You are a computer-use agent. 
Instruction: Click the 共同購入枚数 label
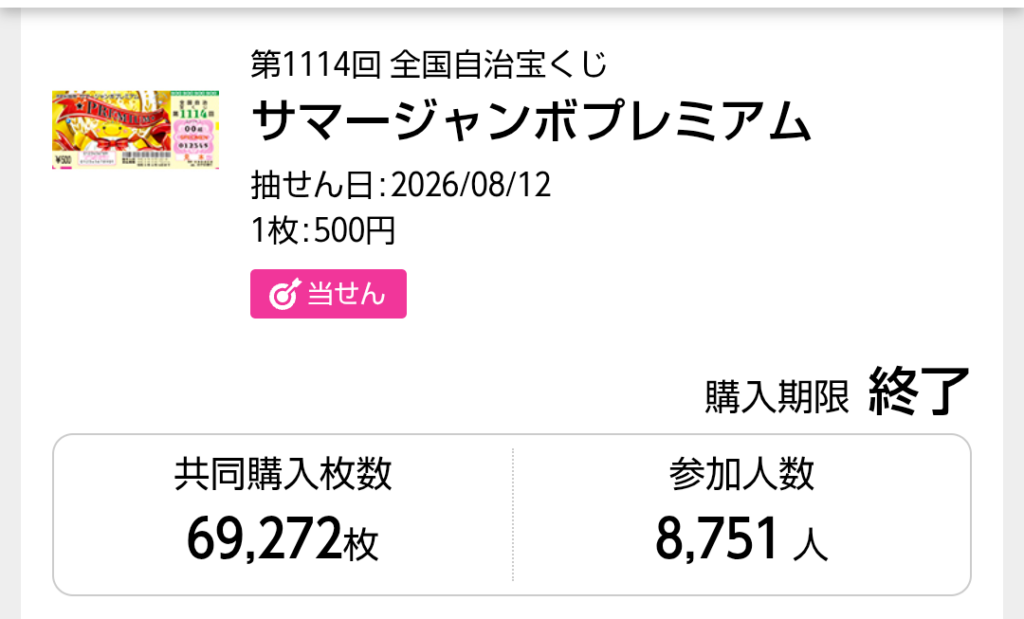[x=283, y=474]
